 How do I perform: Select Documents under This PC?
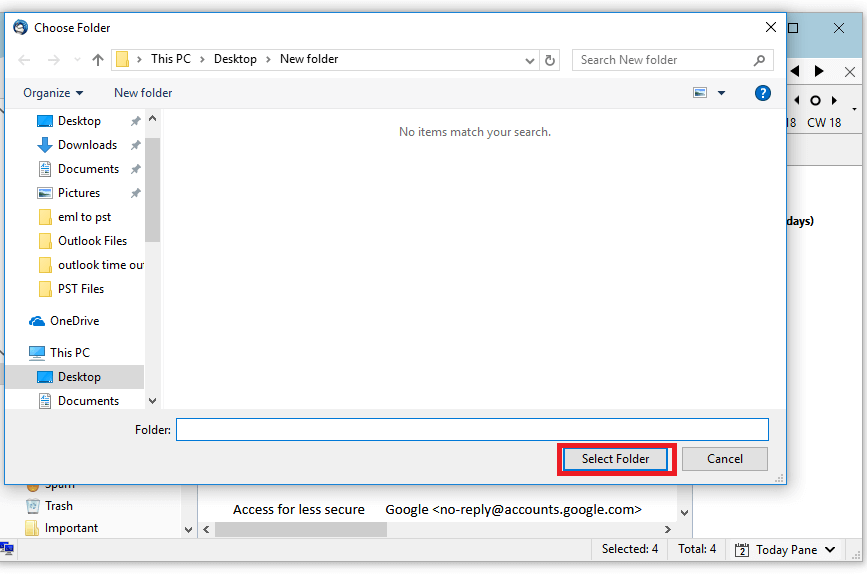[x=88, y=401]
